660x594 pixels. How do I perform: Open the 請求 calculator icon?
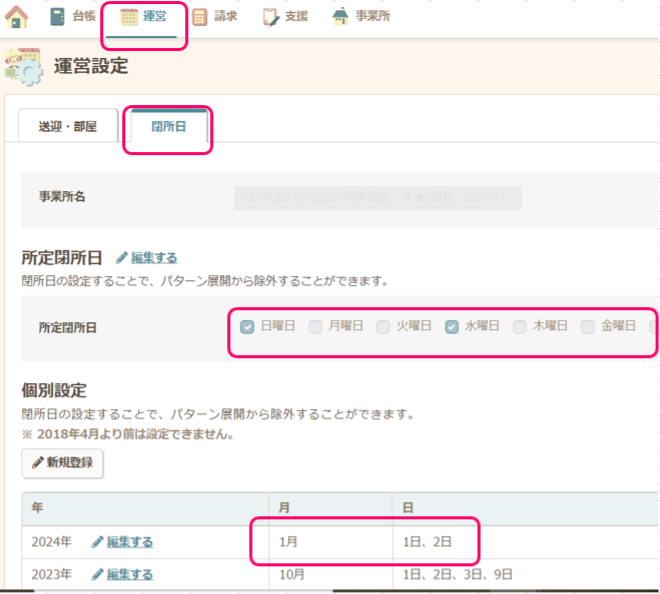click(200, 17)
